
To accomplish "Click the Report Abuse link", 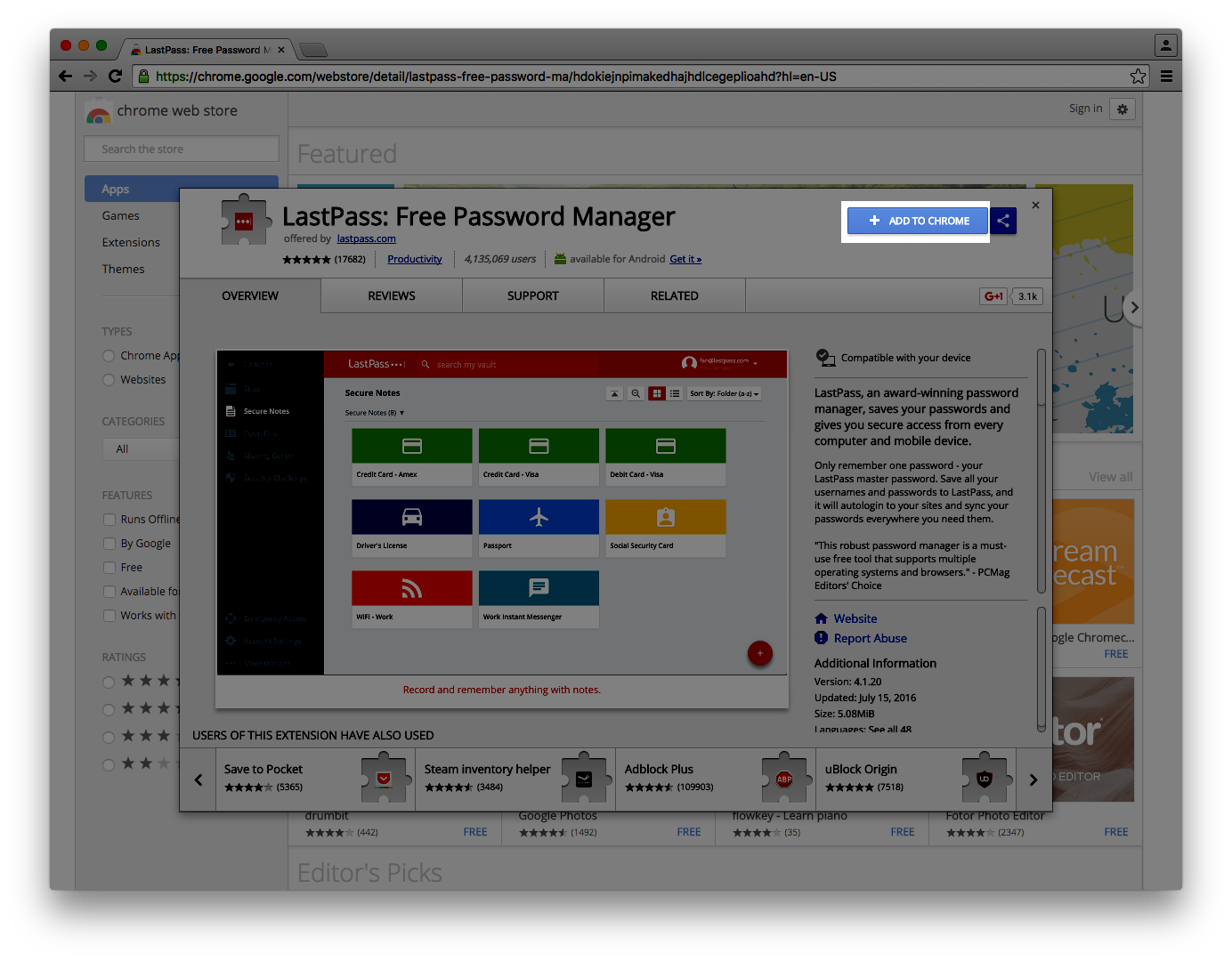I will (871, 638).
